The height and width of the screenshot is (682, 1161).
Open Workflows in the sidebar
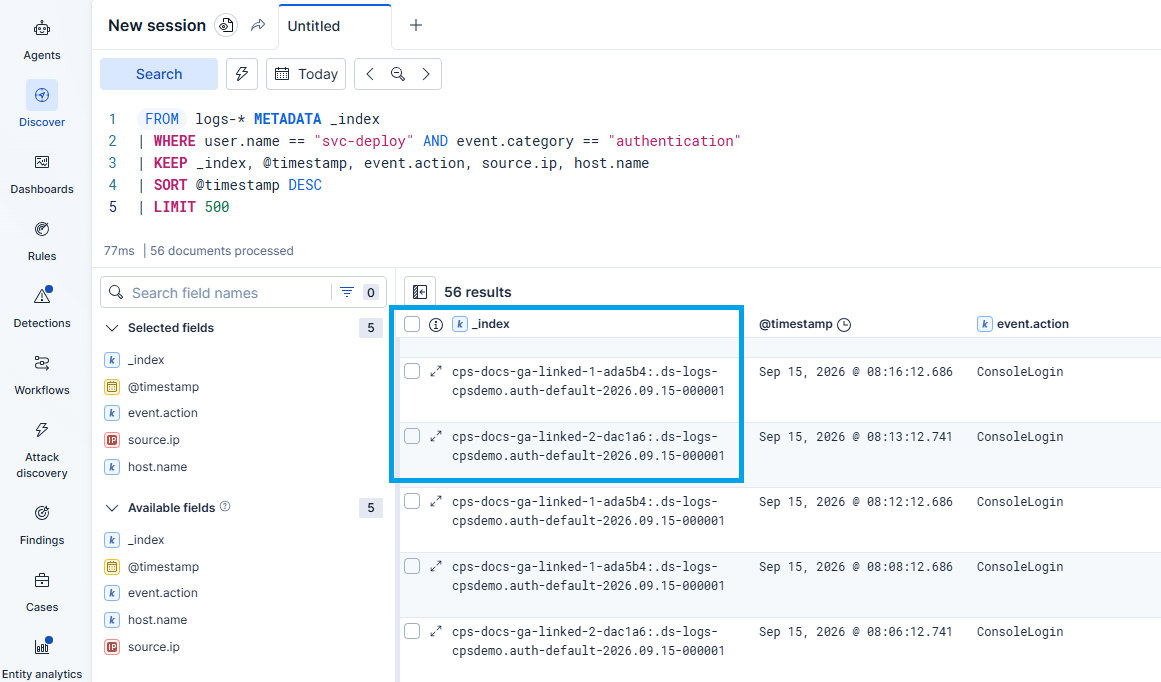(41, 375)
